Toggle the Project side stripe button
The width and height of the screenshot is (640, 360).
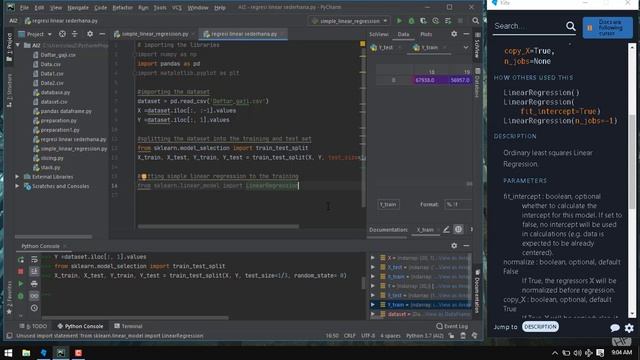coord(9,47)
